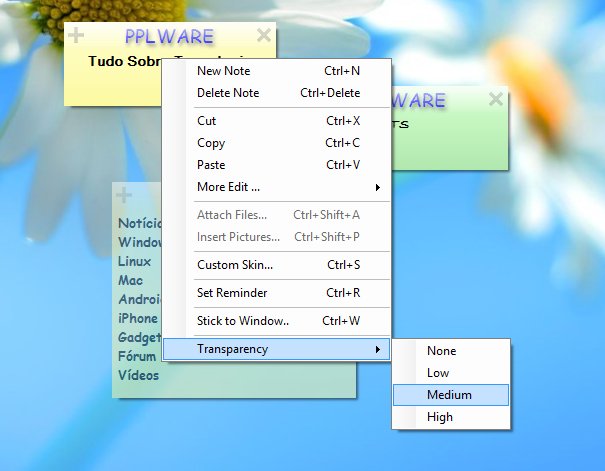This screenshot has height=471, width=605.
Task: Set transparency to Low
Action: click(438, 373)
